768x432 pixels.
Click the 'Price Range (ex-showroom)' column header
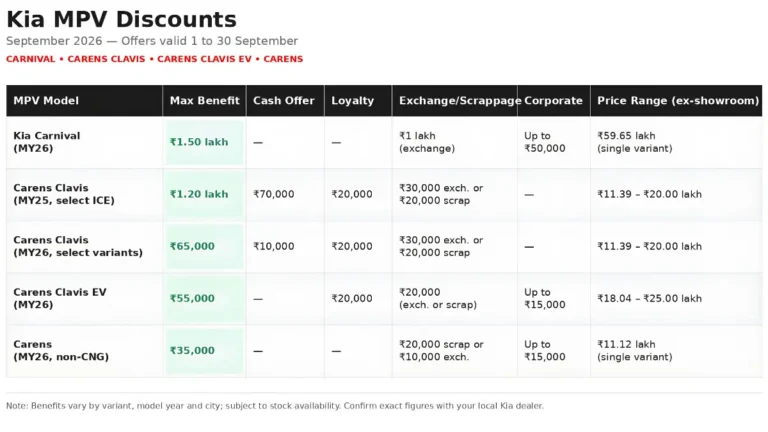[678, 100]
